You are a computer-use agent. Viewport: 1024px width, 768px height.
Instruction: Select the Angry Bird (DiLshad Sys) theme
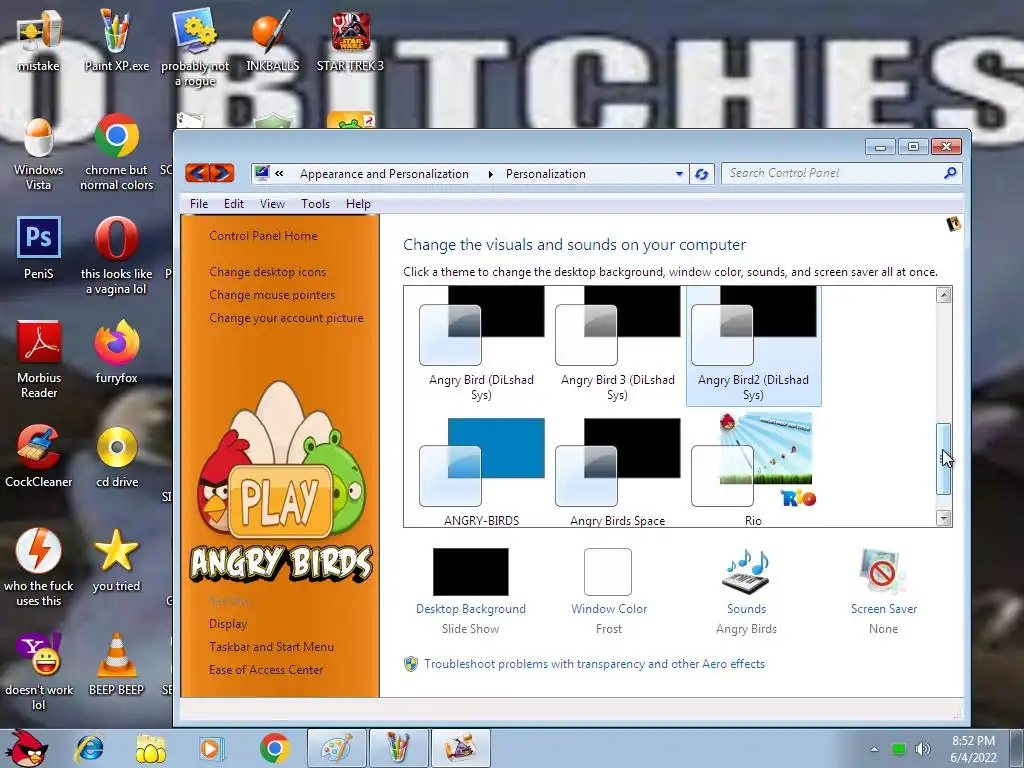pos(481,345)
